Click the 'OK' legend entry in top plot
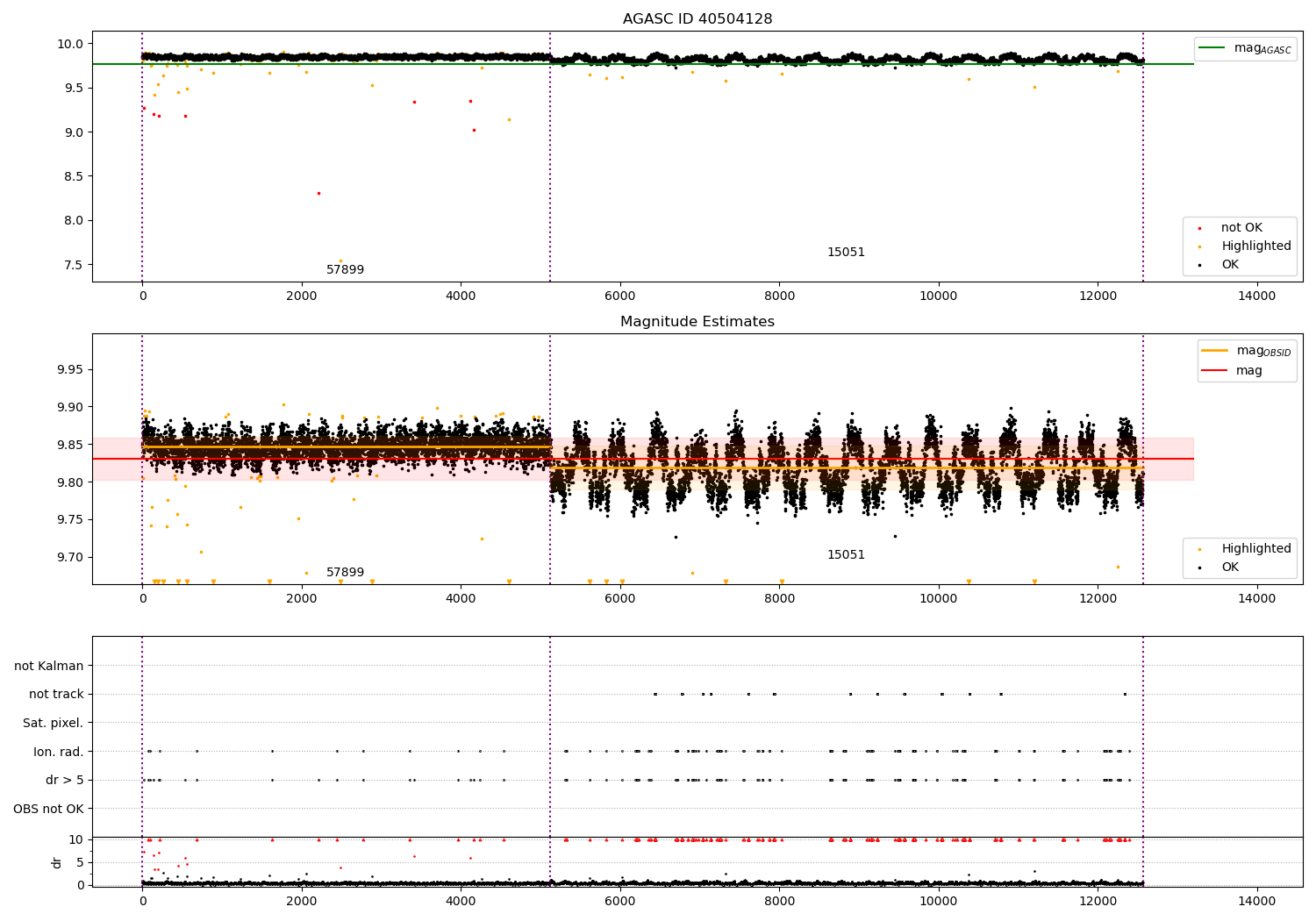This screenshot has width=1316, height=921. [x=1219, y=265]
